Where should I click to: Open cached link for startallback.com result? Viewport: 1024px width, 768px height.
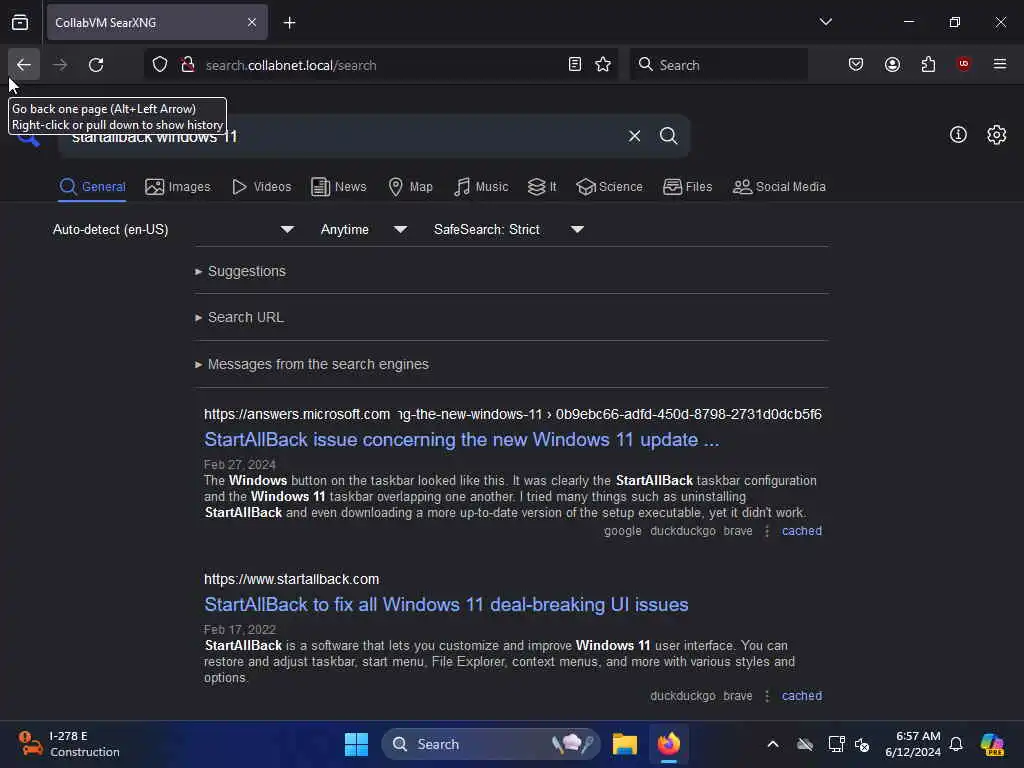coord(801,696)
